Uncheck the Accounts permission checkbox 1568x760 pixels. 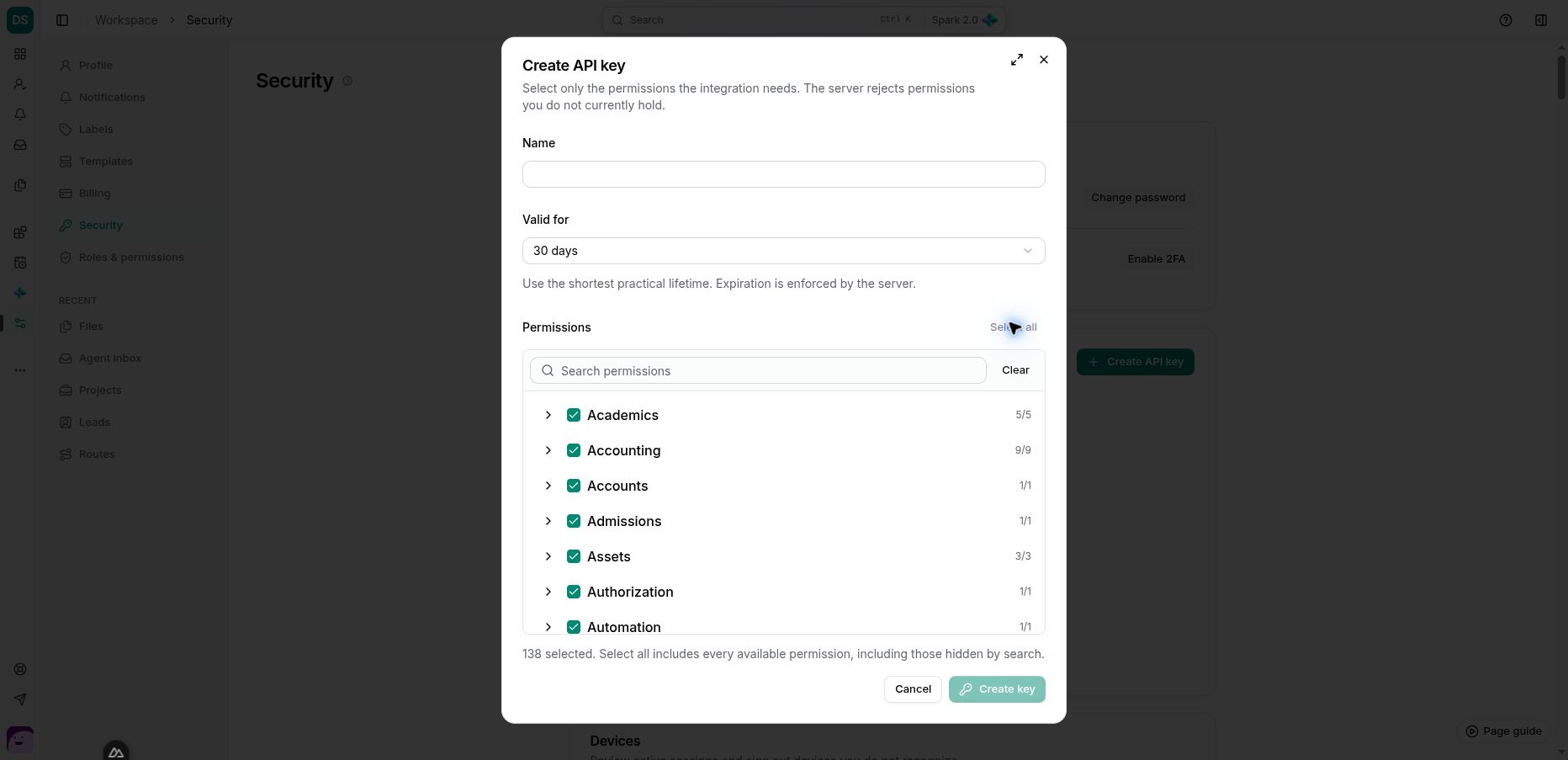[x=574, y=486]
